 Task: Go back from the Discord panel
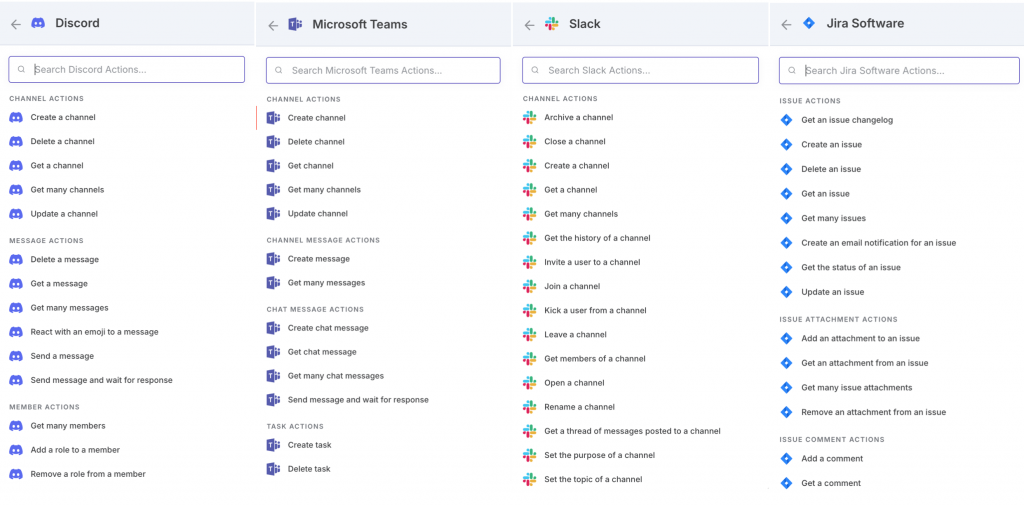click(x=16, y=24)
